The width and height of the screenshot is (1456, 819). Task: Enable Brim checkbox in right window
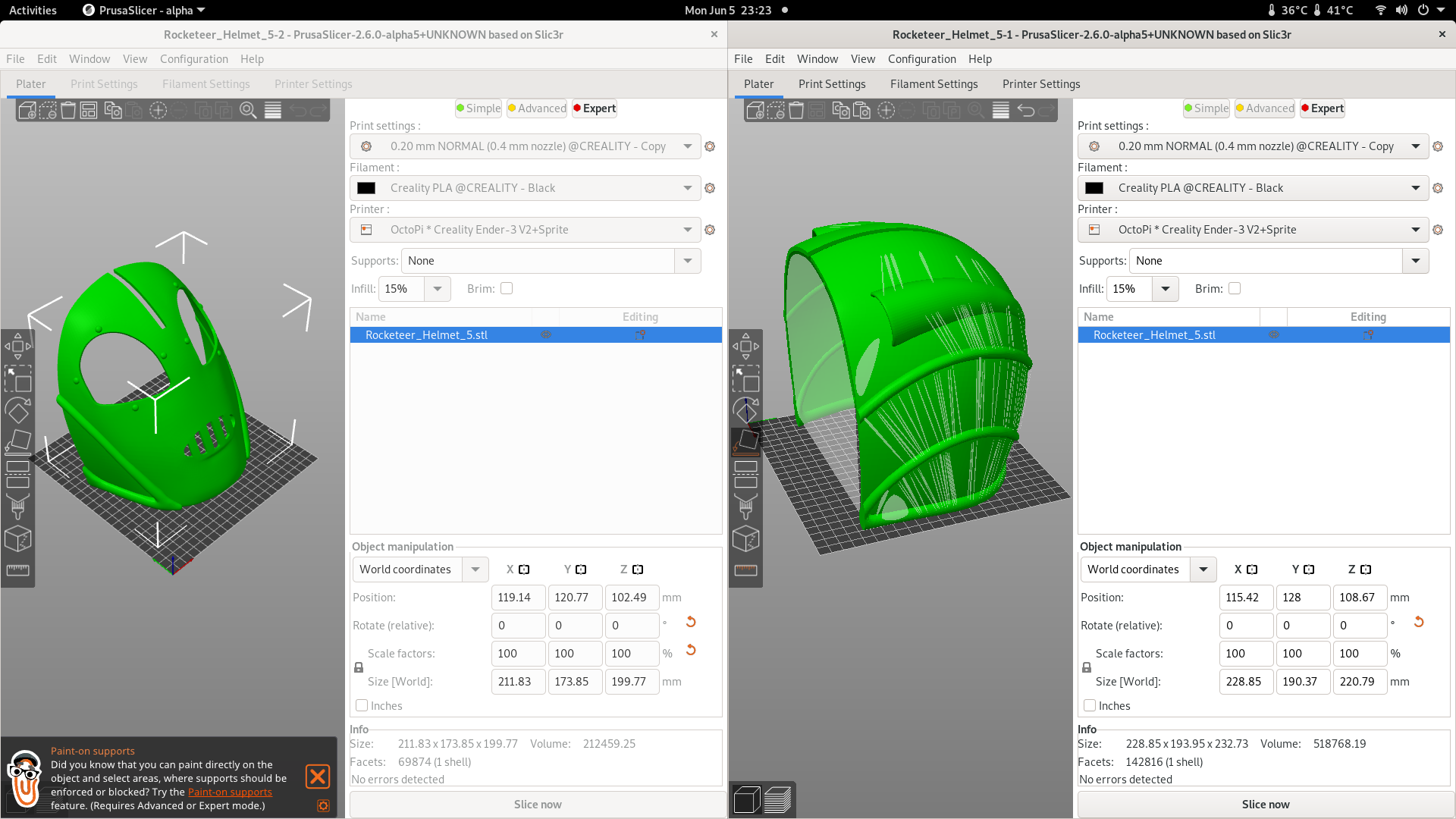click(x=1235, y=288)
